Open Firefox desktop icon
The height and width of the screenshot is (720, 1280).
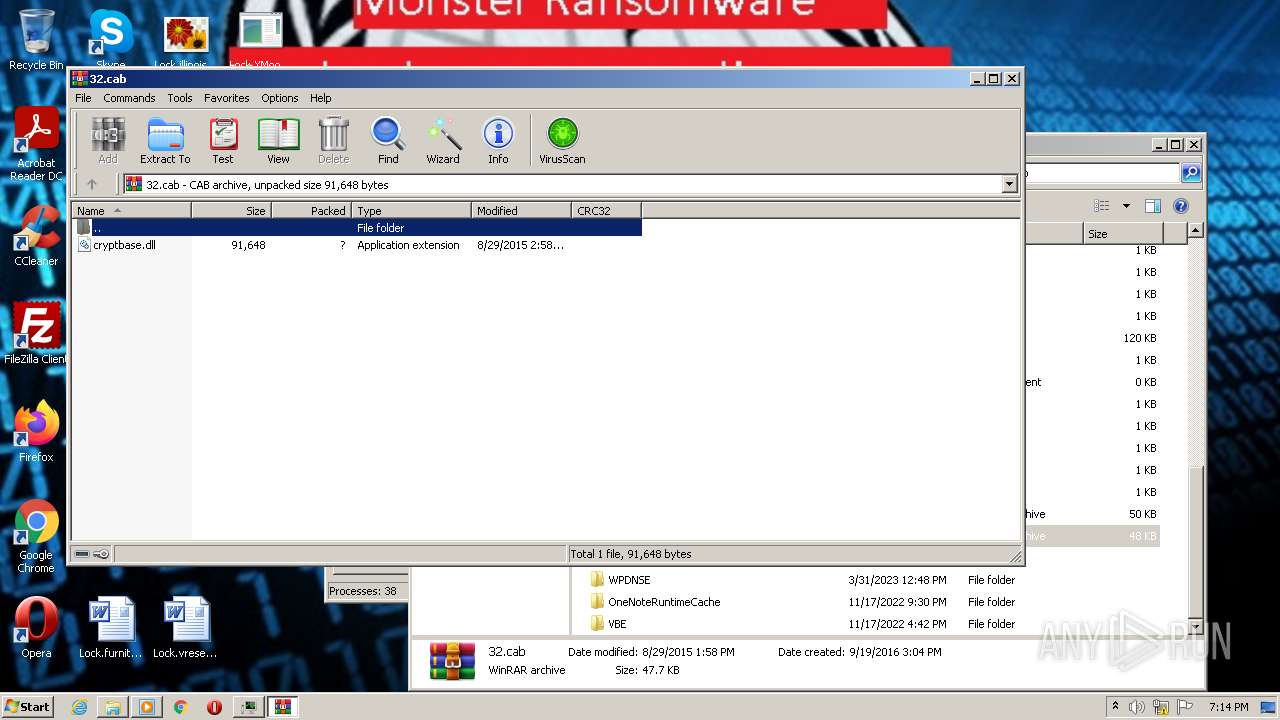pyautogui.click(x=36, y=432)
